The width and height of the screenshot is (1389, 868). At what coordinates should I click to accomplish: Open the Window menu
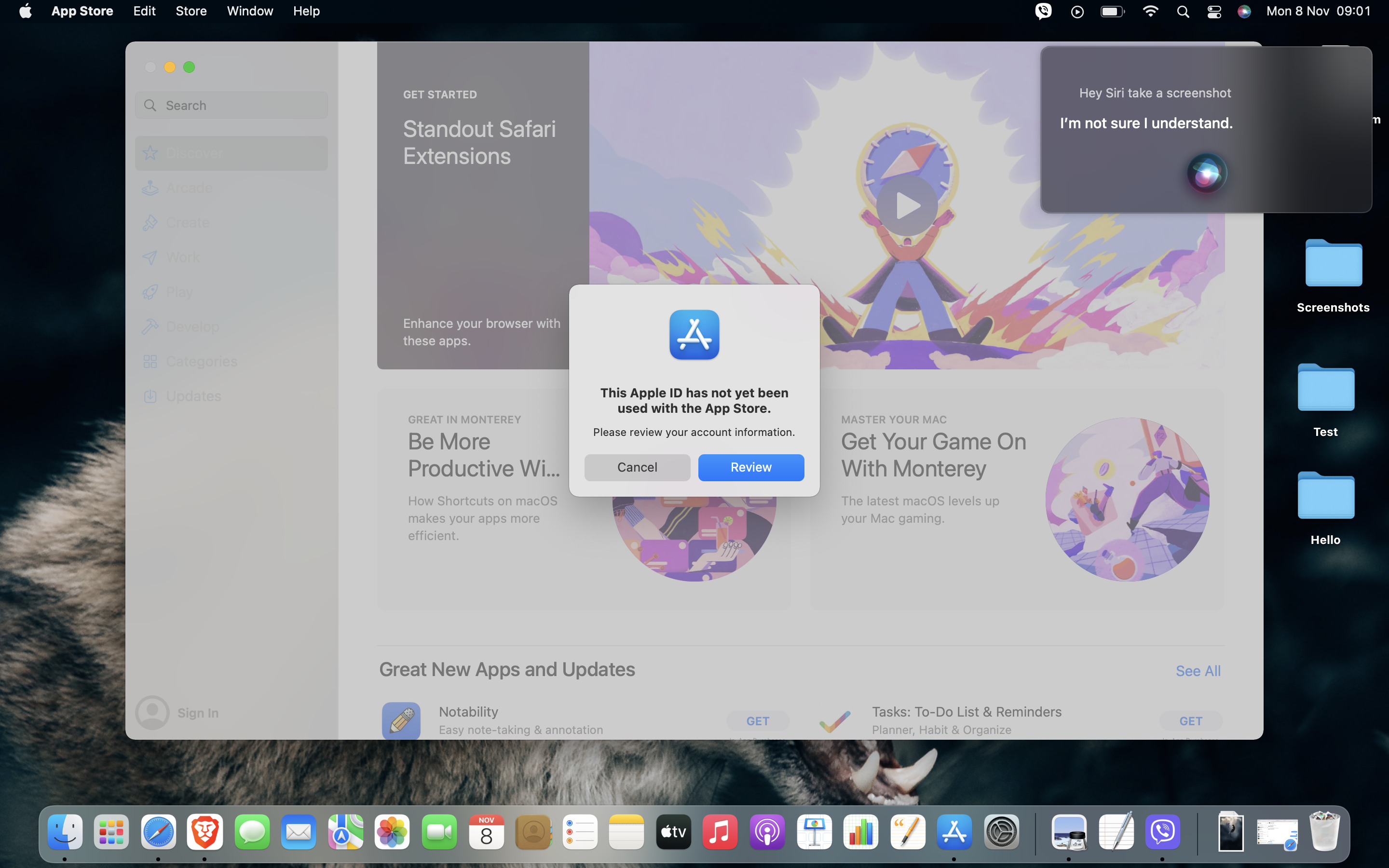point(250,11)
